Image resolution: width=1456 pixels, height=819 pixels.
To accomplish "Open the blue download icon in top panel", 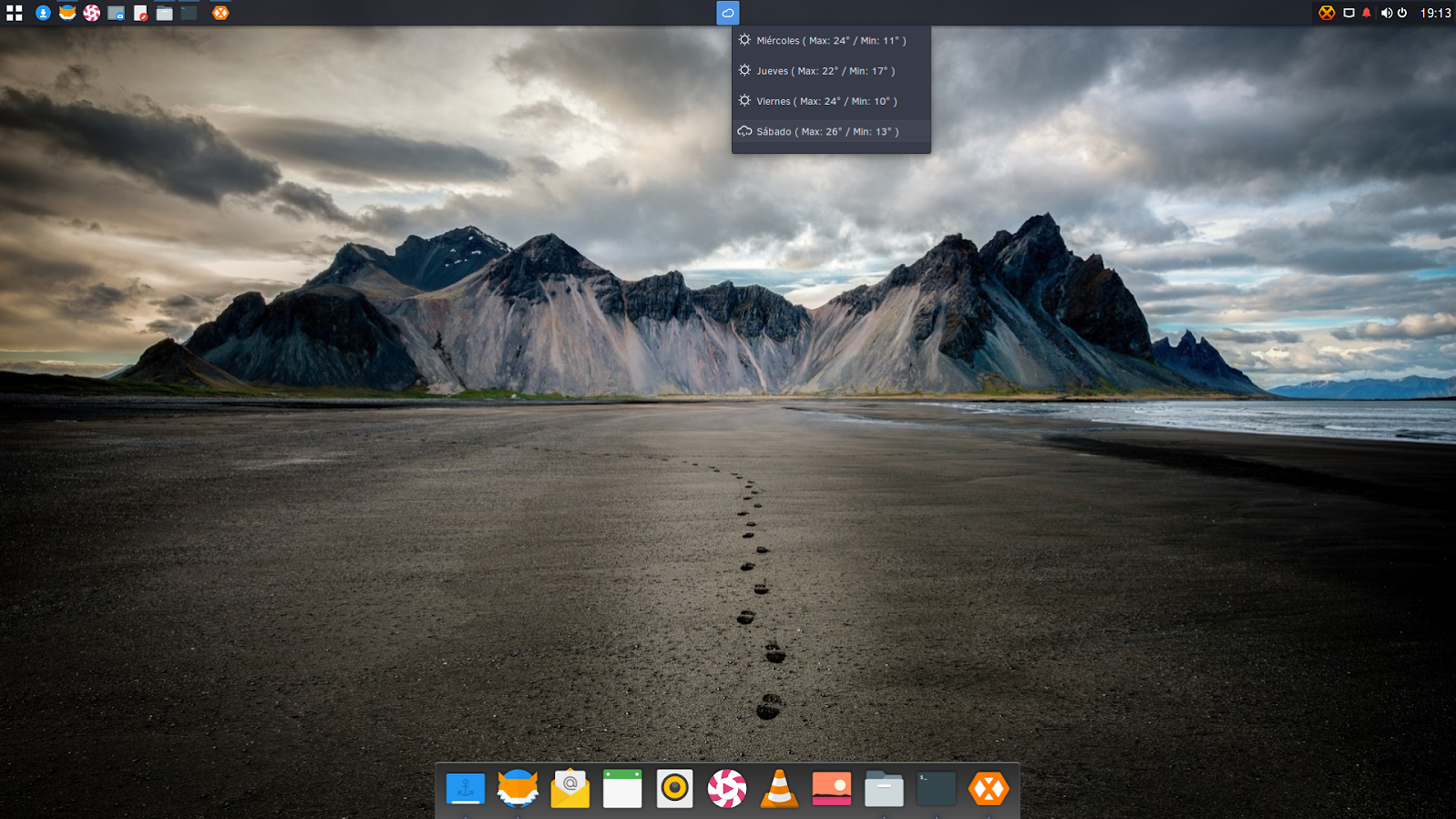I will click(43, 13).
